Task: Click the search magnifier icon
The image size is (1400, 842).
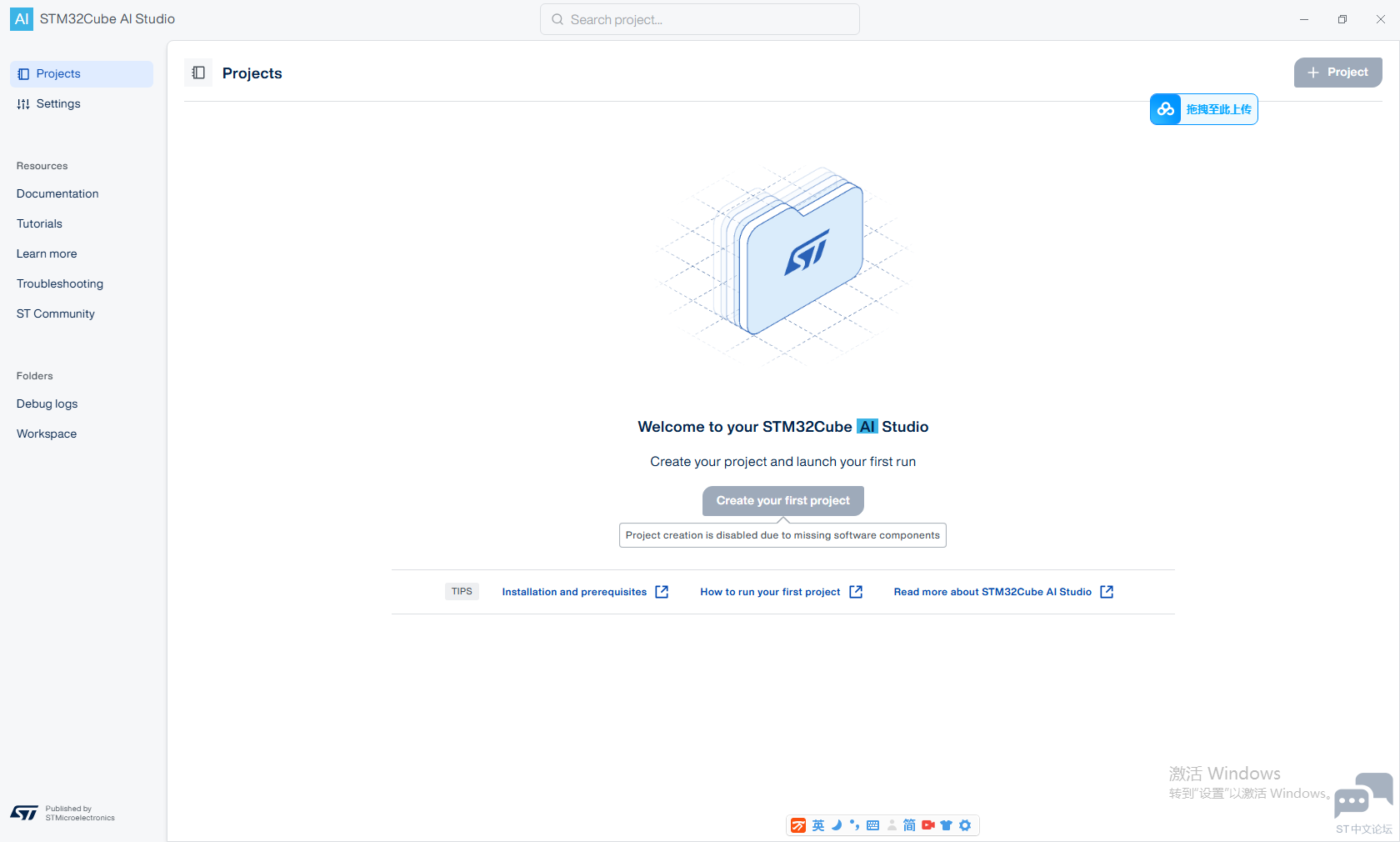Action: click(x=557, y=19)
